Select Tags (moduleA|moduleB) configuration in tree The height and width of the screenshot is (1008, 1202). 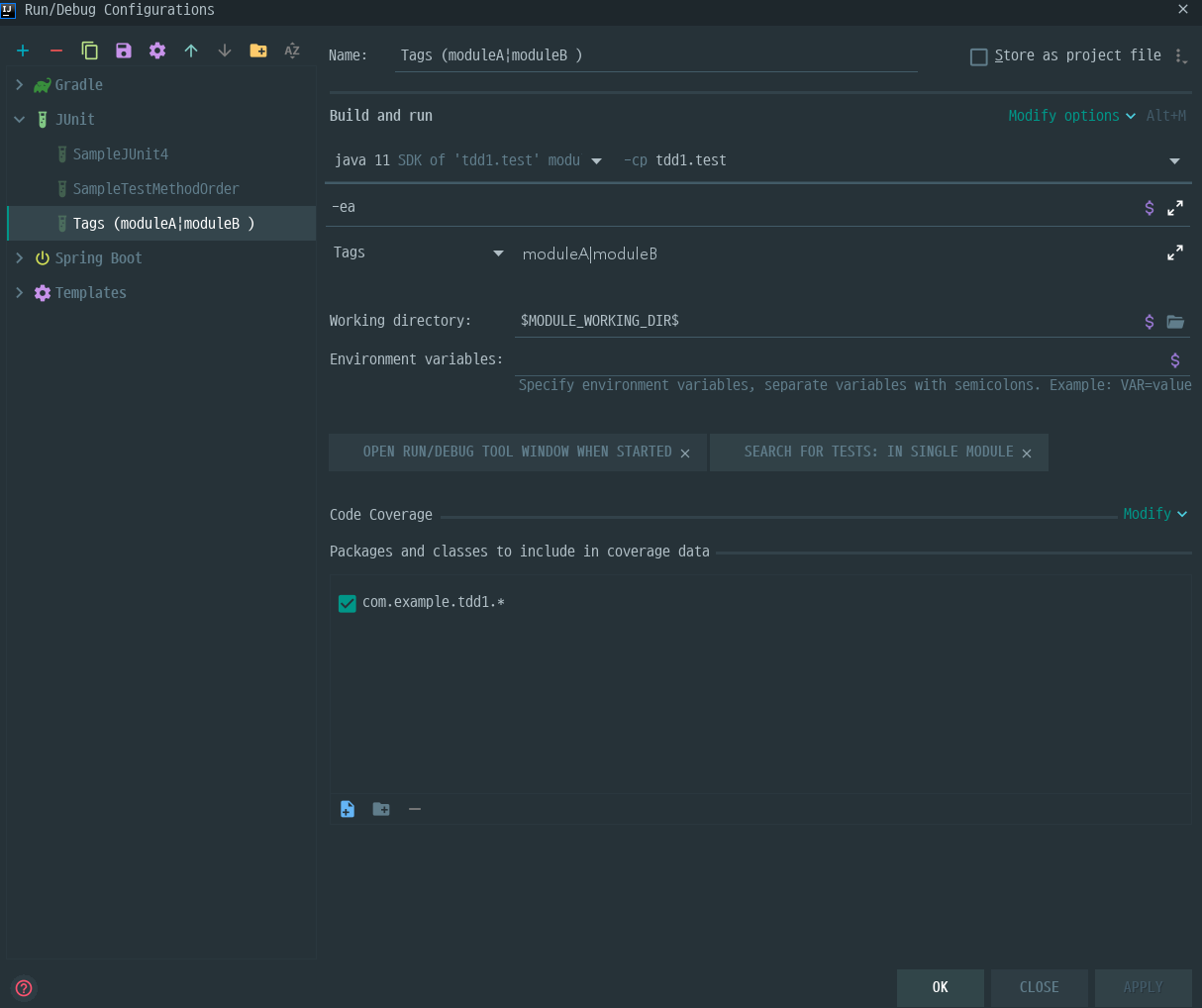161,224
